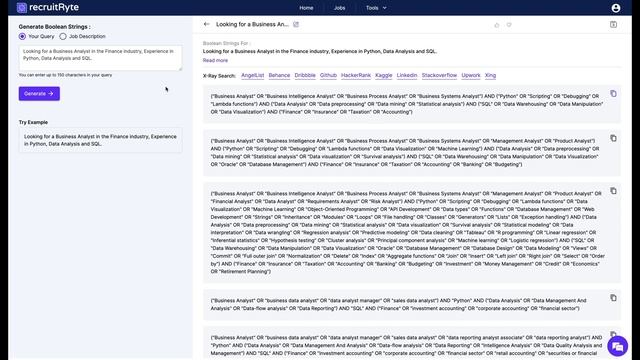Open Dribbble X-Ray search

[x=305, y=76]
